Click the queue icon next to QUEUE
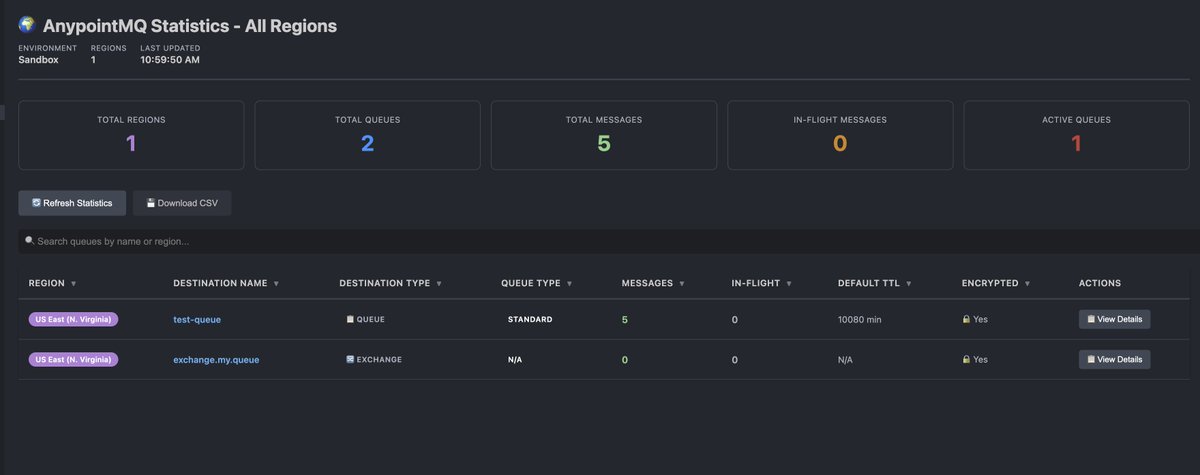Screen dimensions: 1200x475 click(350, 319)
